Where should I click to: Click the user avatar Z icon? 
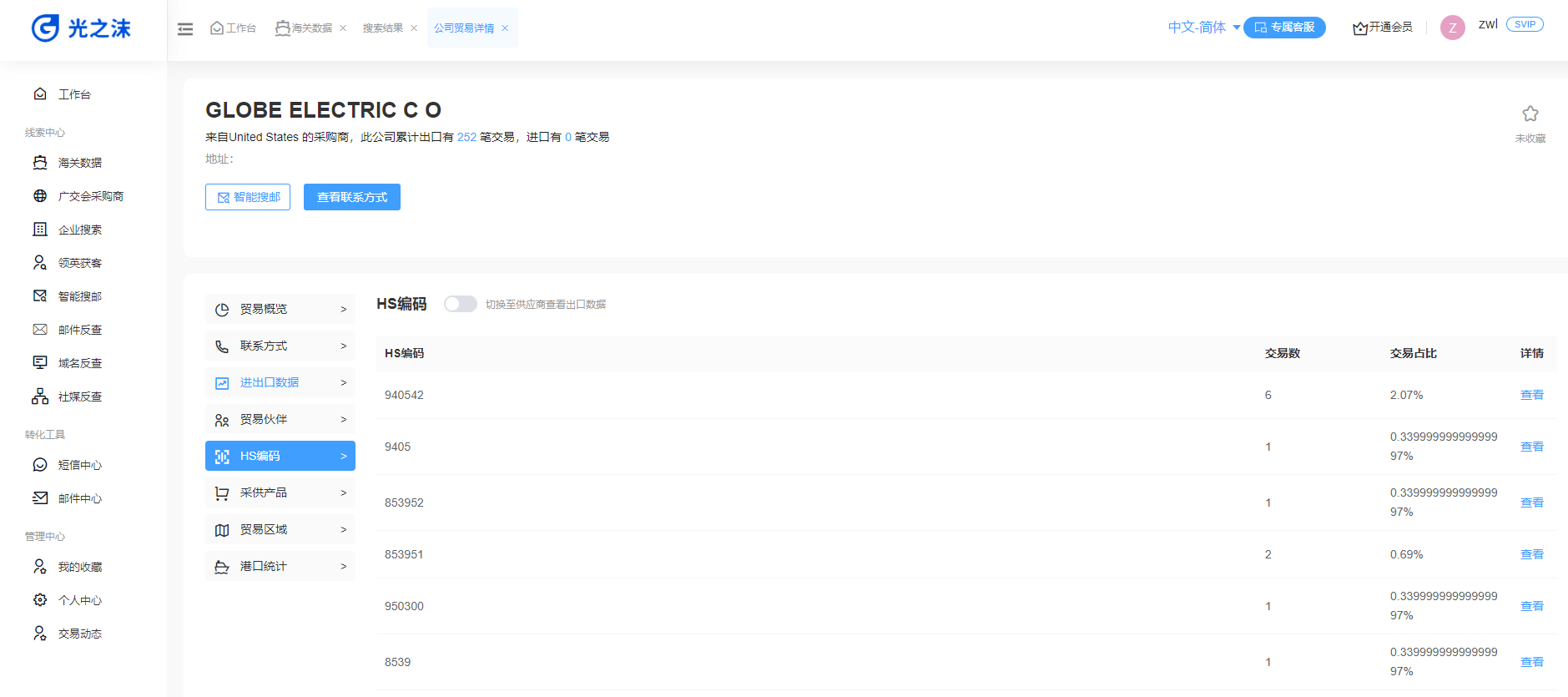click(1452, 28)
